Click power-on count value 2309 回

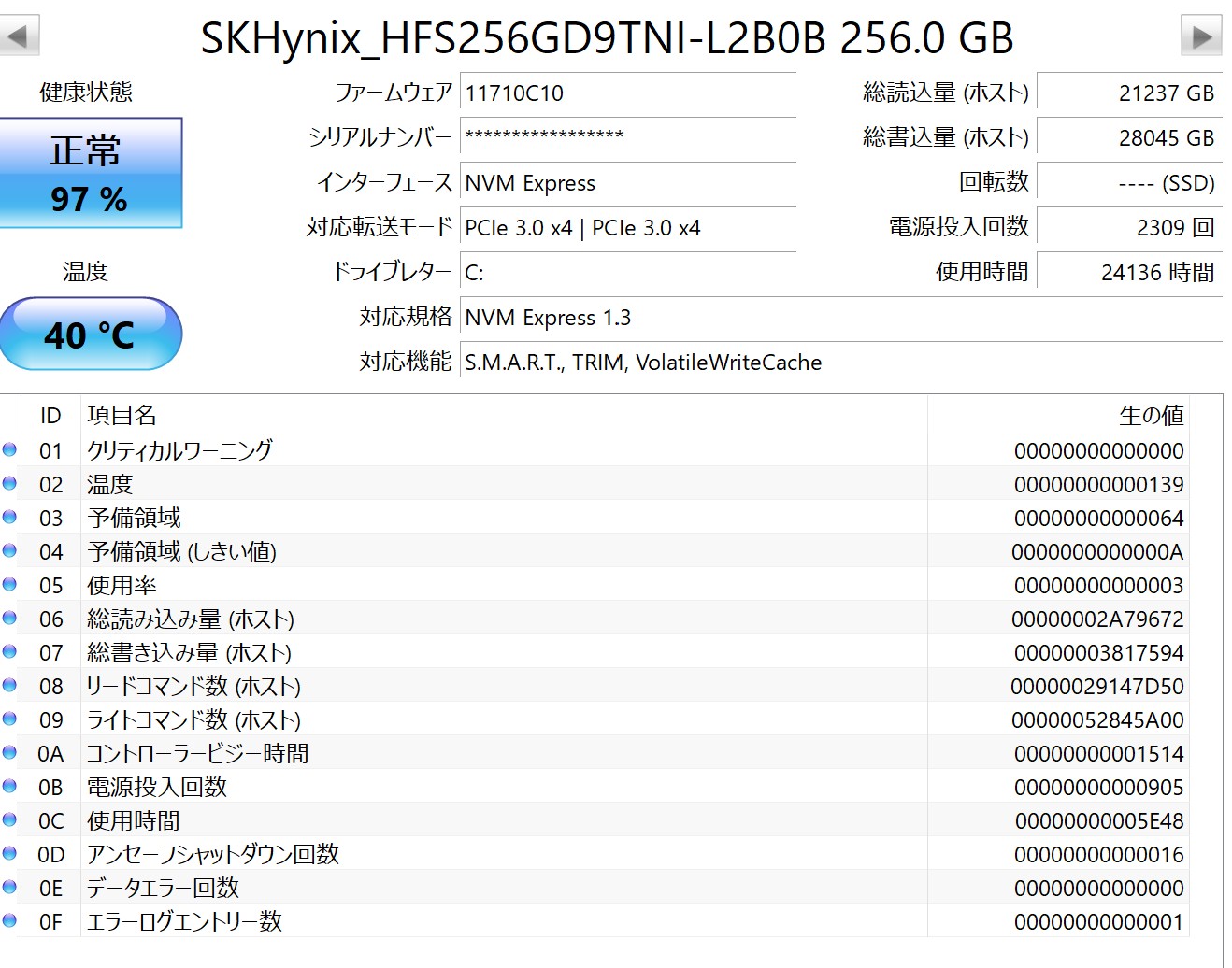(1129, 228)
